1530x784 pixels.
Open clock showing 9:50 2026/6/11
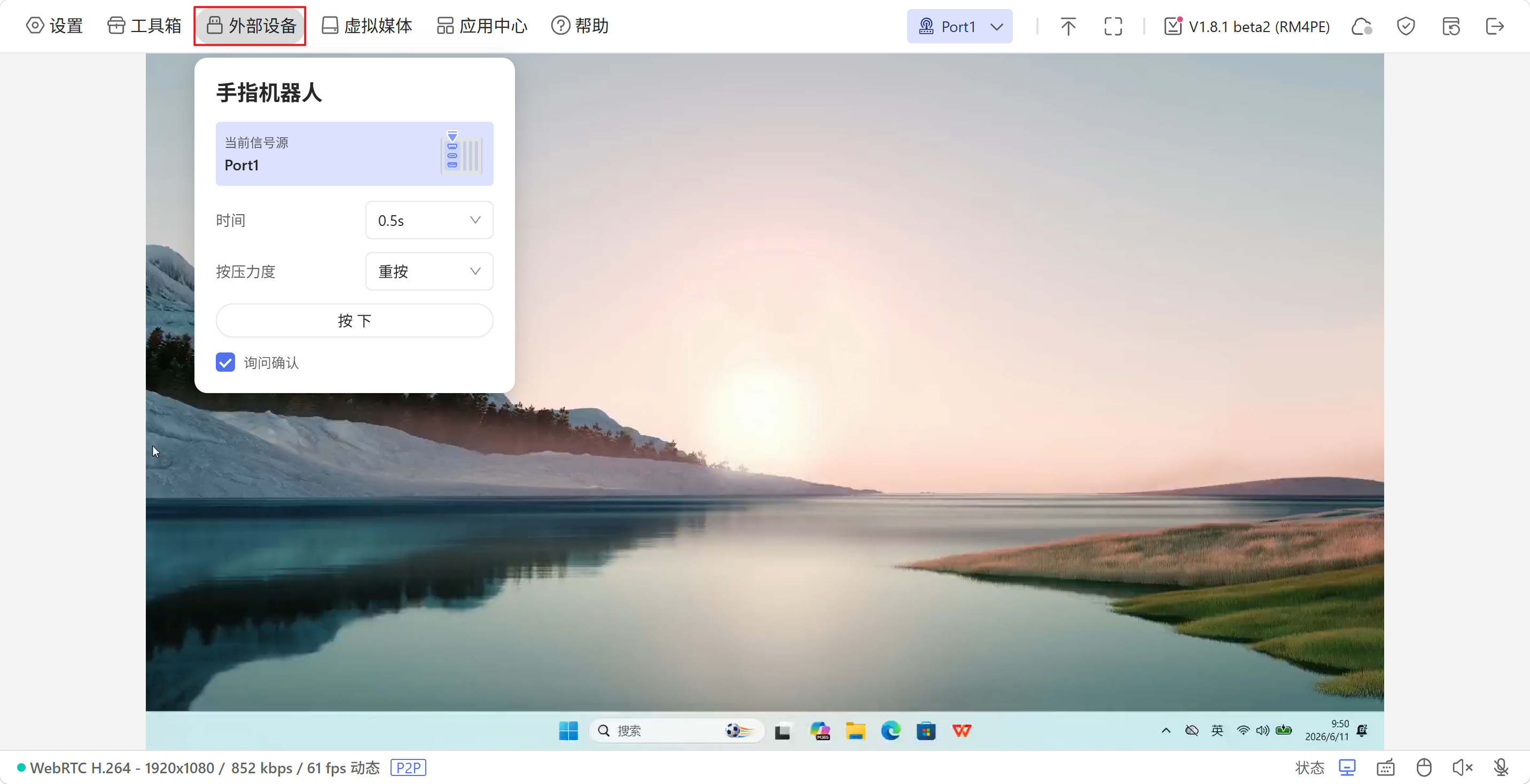pos(1327,731)
